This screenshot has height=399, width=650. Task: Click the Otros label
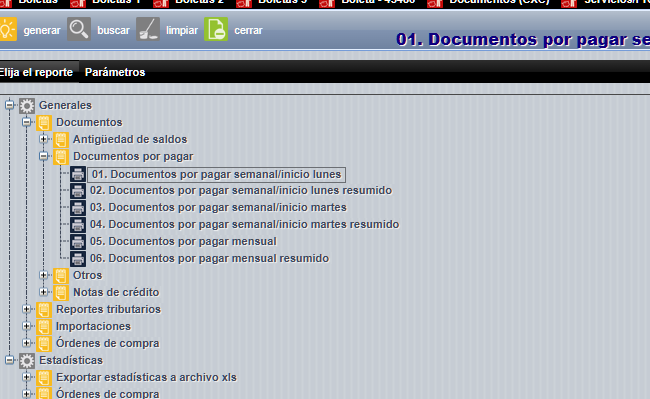[87, 276]
